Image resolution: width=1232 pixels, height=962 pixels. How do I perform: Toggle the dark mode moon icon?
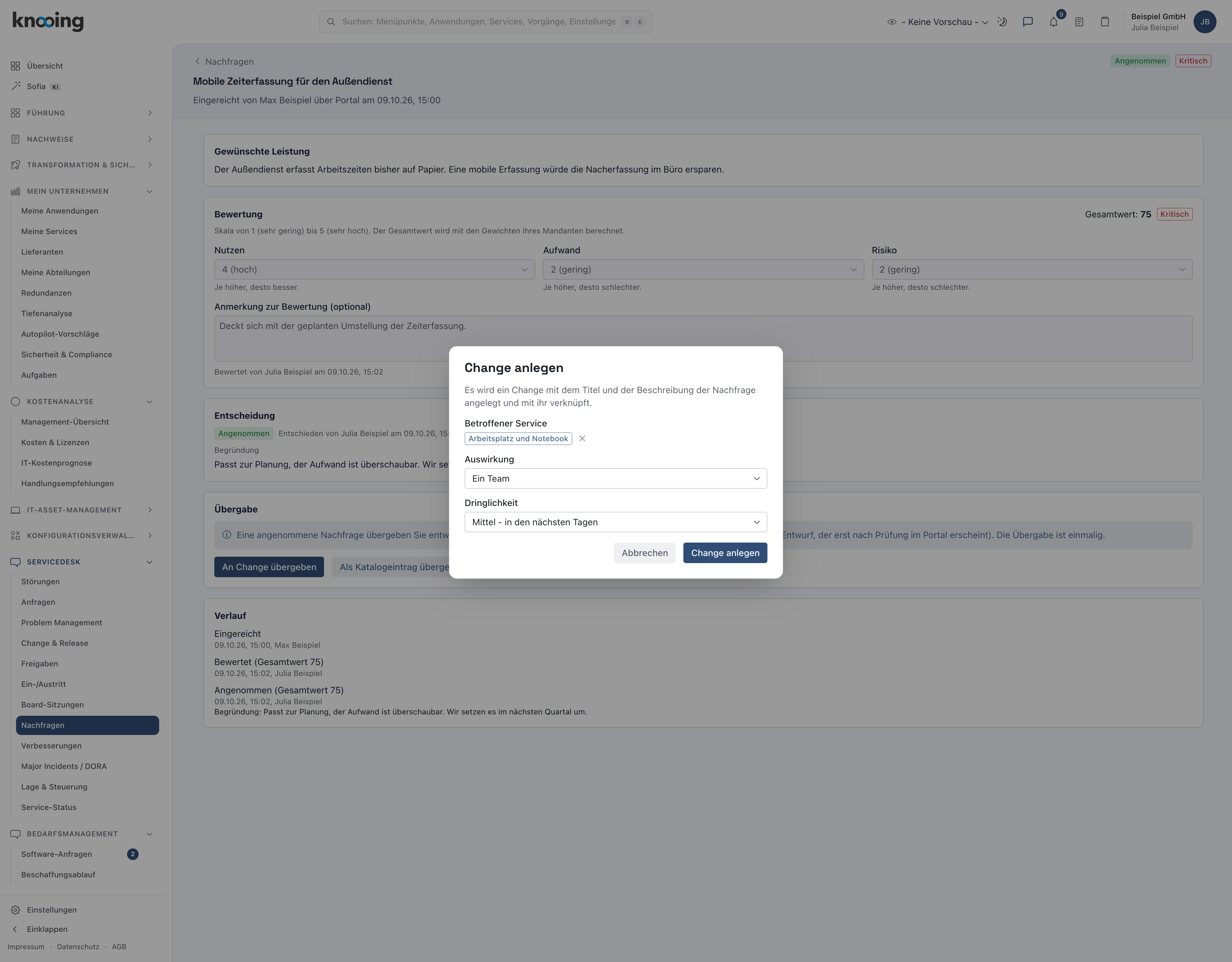click(1002, 21)
